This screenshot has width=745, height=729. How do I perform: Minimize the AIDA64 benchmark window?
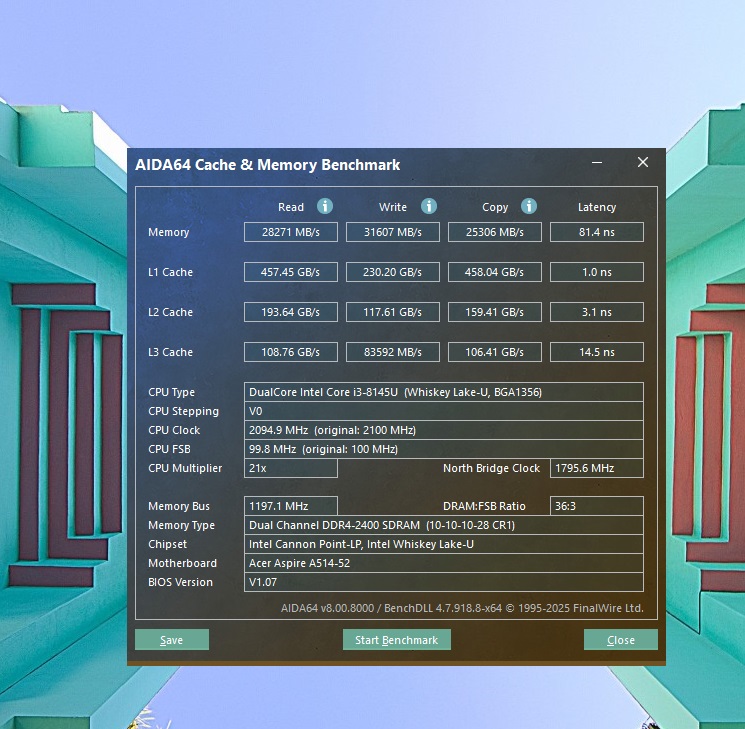(597, 163)
